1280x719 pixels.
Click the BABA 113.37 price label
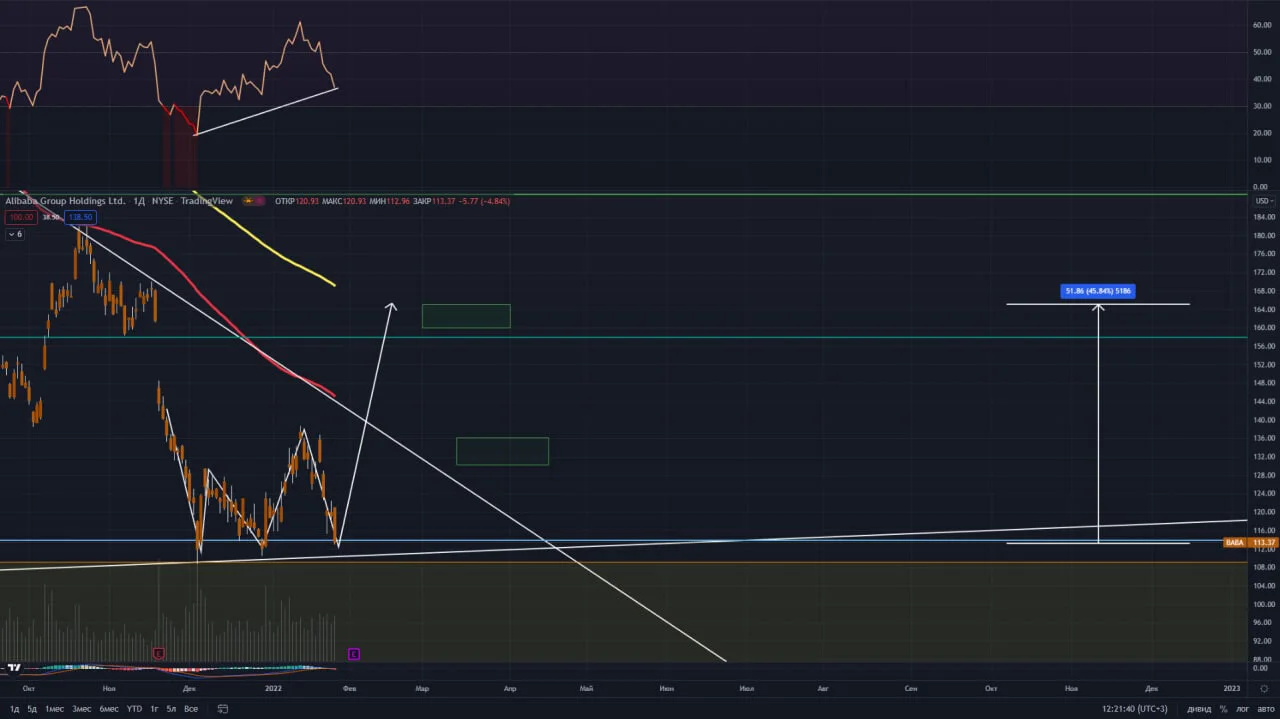(x=1251, y=542)
